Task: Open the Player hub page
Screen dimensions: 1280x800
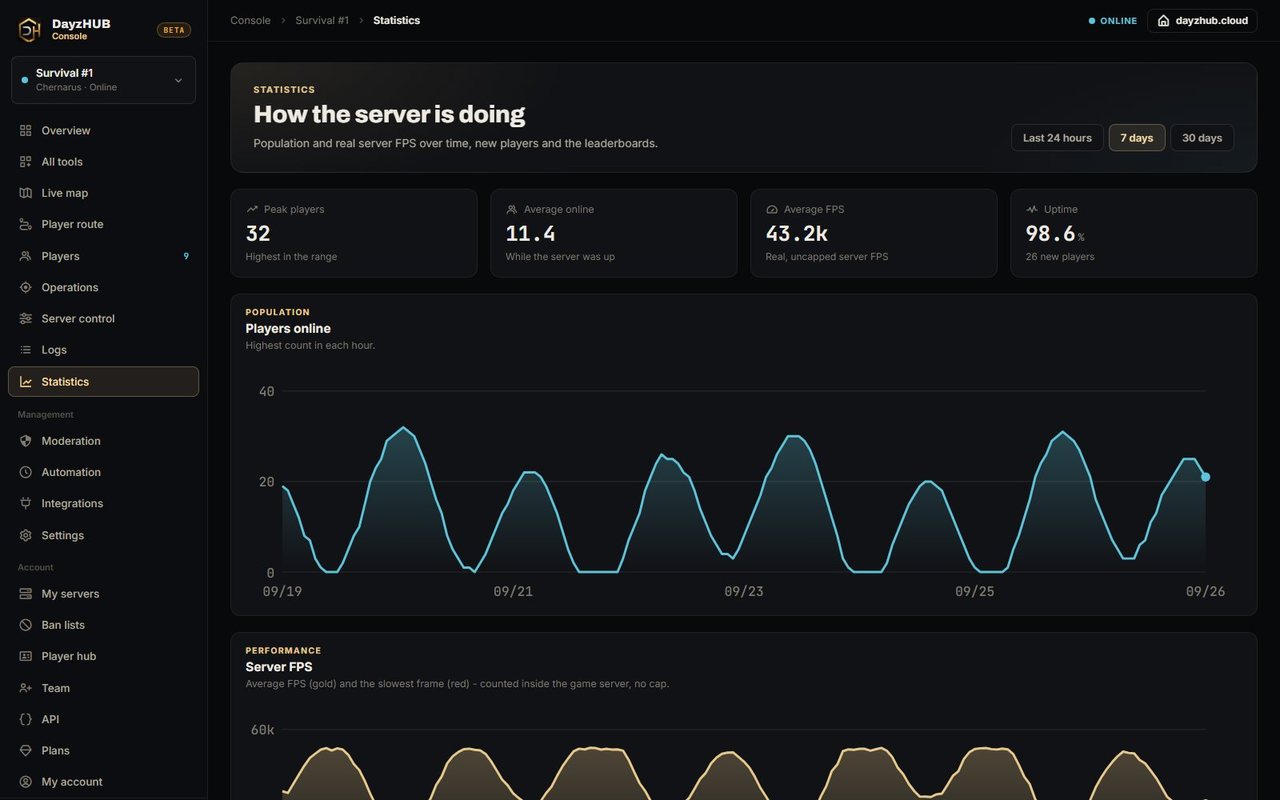Action: point(103,656)
